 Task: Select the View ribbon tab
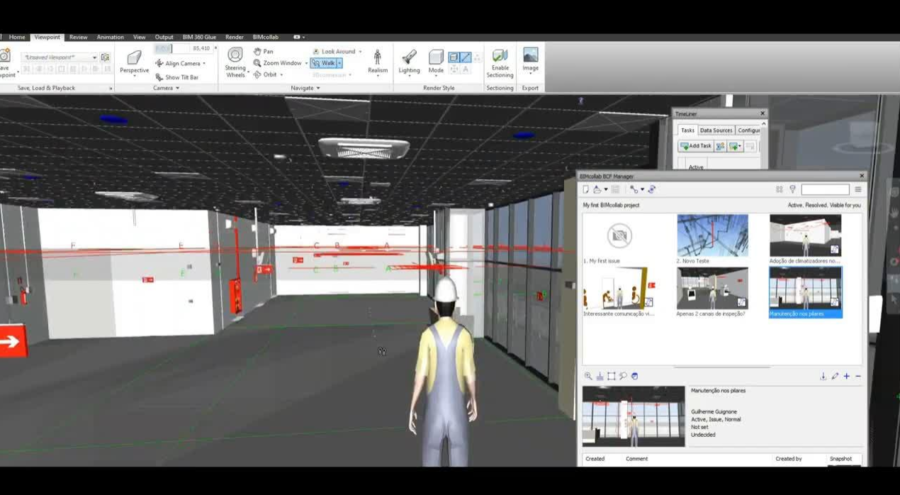[139, 37]
